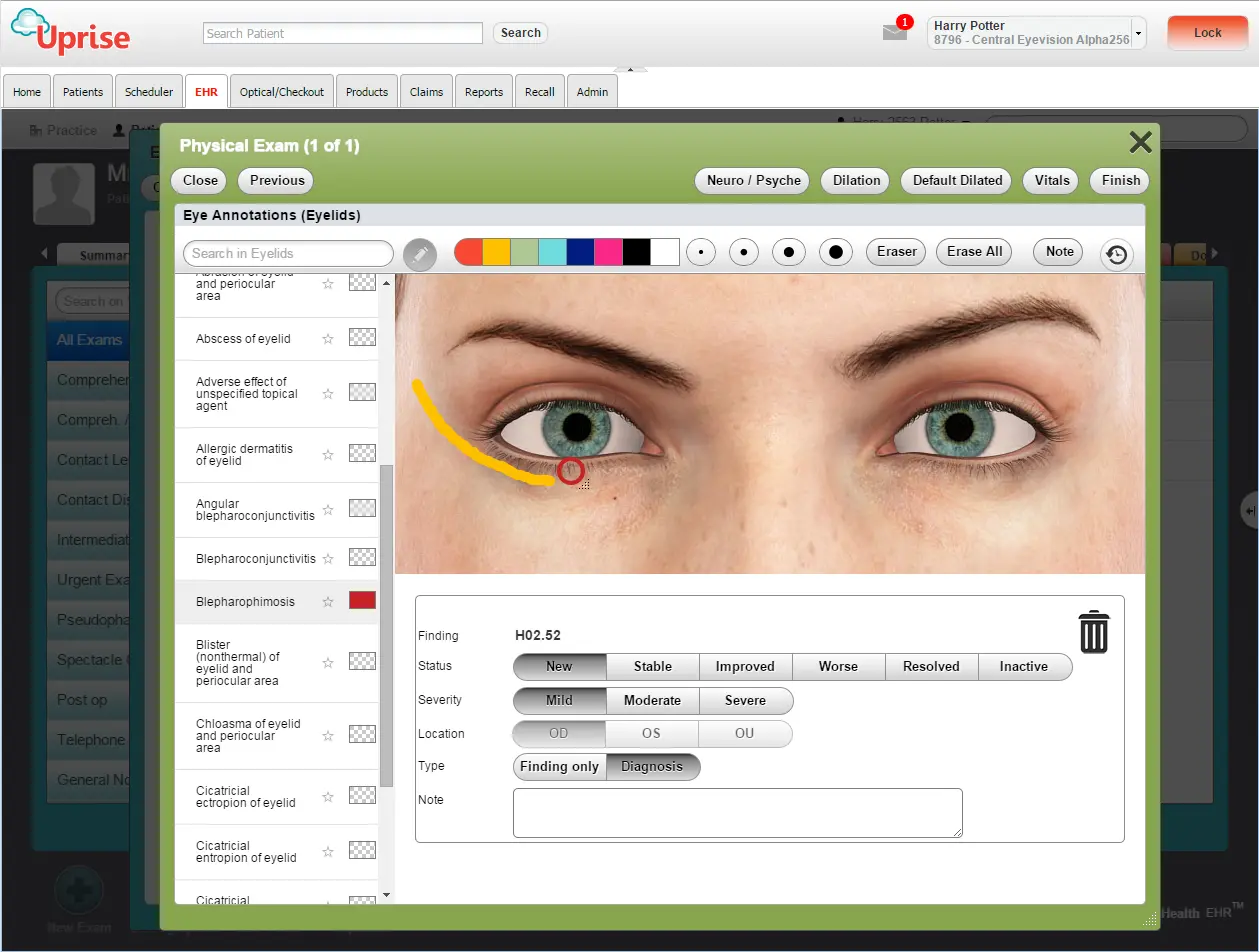Viewport: 1259px width, 952px height.
Task: Delete the finding using the trash icon
Action: pos(1093,632)
